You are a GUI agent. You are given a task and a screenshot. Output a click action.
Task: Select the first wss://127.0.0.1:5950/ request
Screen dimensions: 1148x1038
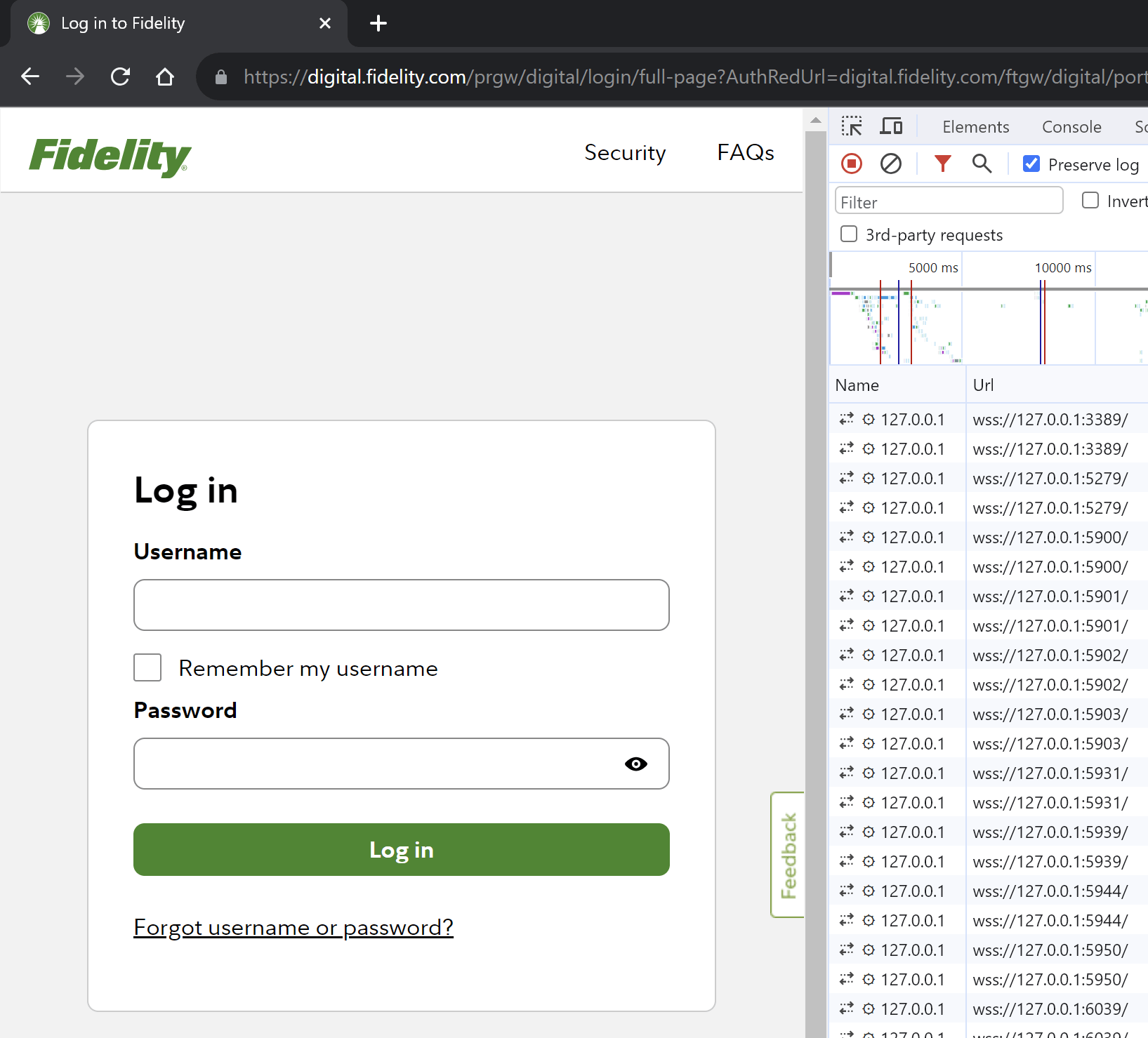[x=989, y=950]
